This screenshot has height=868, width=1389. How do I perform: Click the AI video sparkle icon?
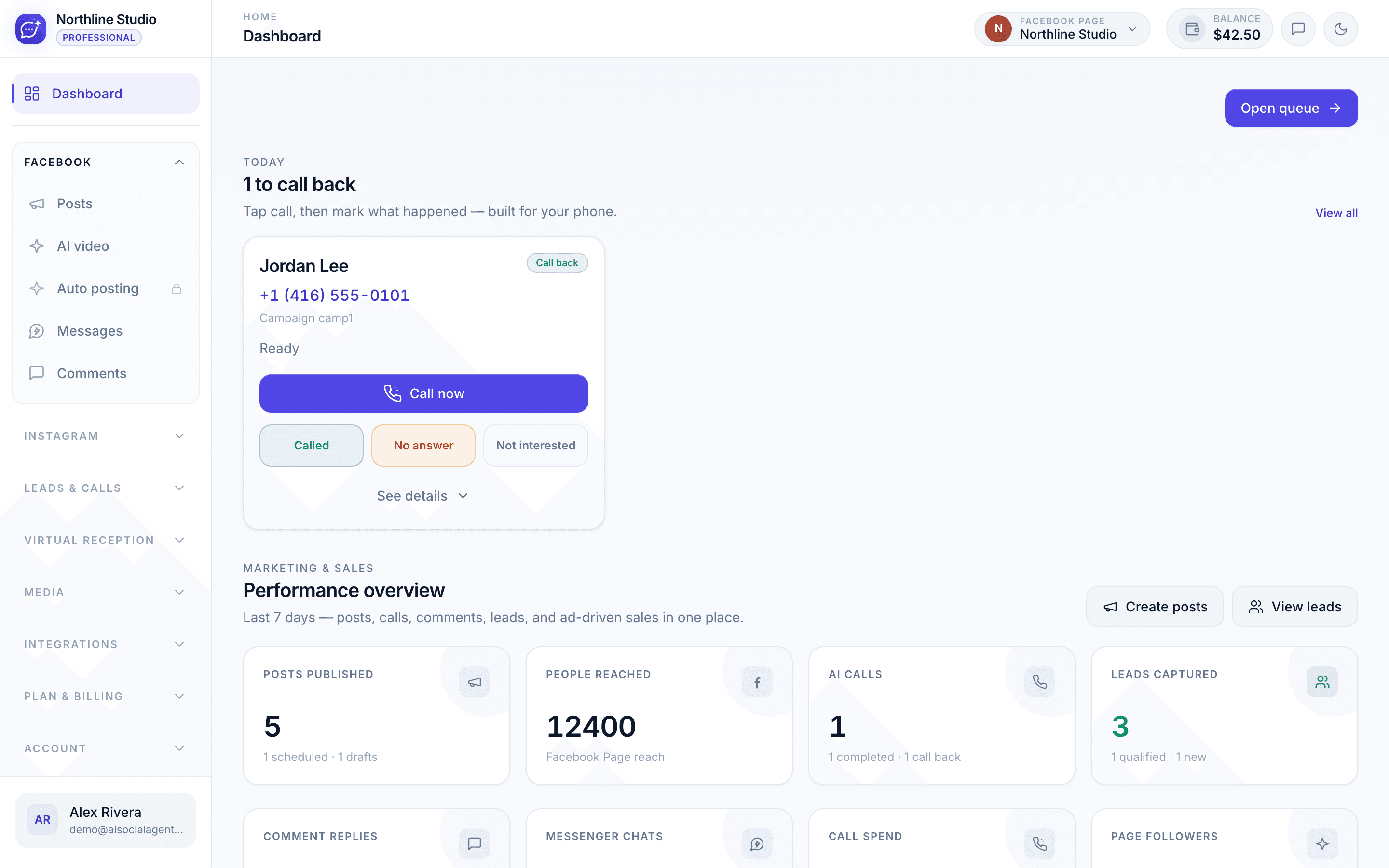pyautogui.click(x=37, y=246)
